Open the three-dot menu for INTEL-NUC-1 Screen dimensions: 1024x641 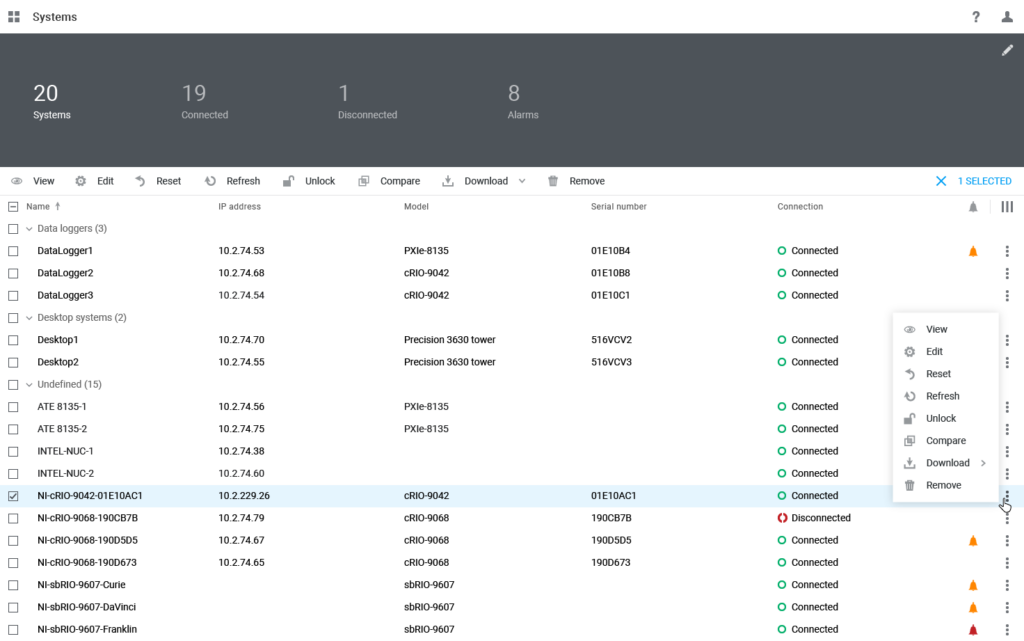point(1007,451)
